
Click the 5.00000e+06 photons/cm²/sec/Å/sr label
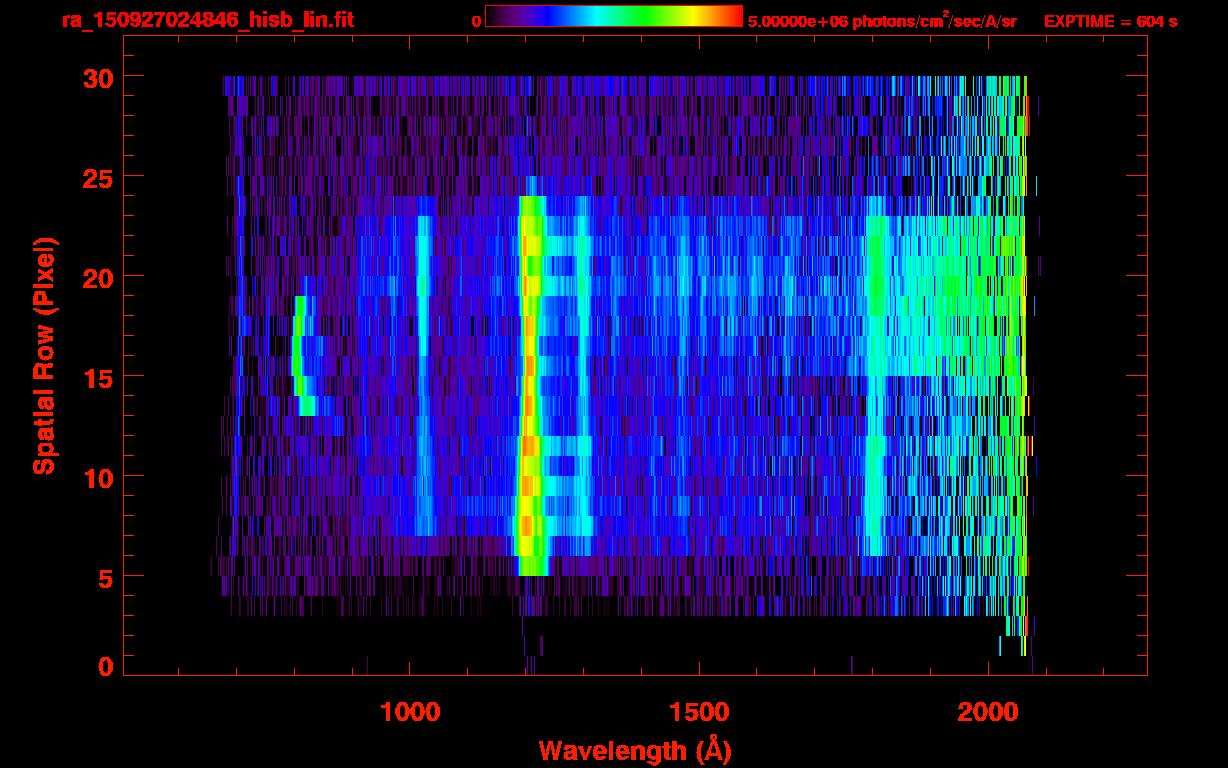click(882, 20)
